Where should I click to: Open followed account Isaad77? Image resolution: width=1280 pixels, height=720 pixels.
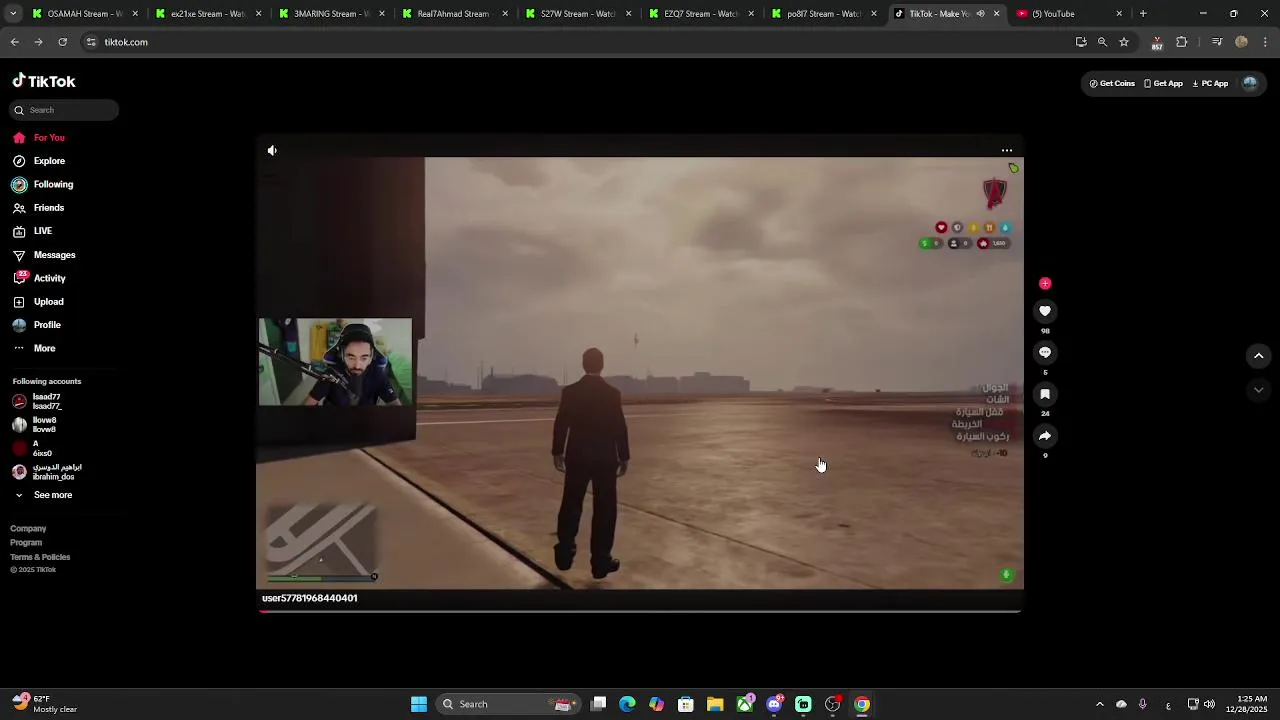click(x=38, y=402)
